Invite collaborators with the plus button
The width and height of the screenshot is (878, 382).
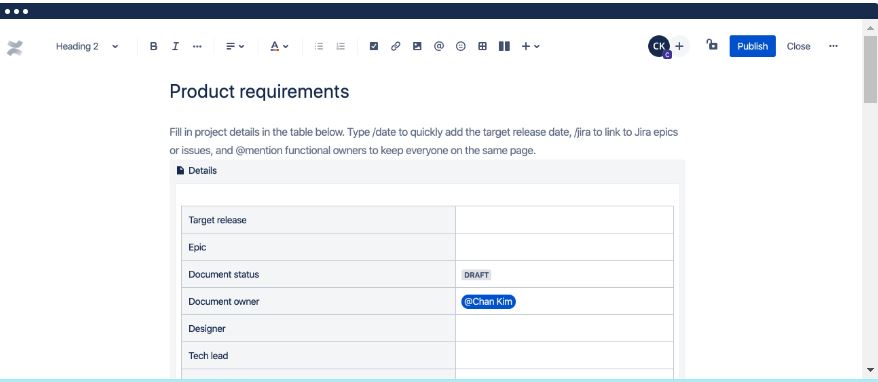679,46
